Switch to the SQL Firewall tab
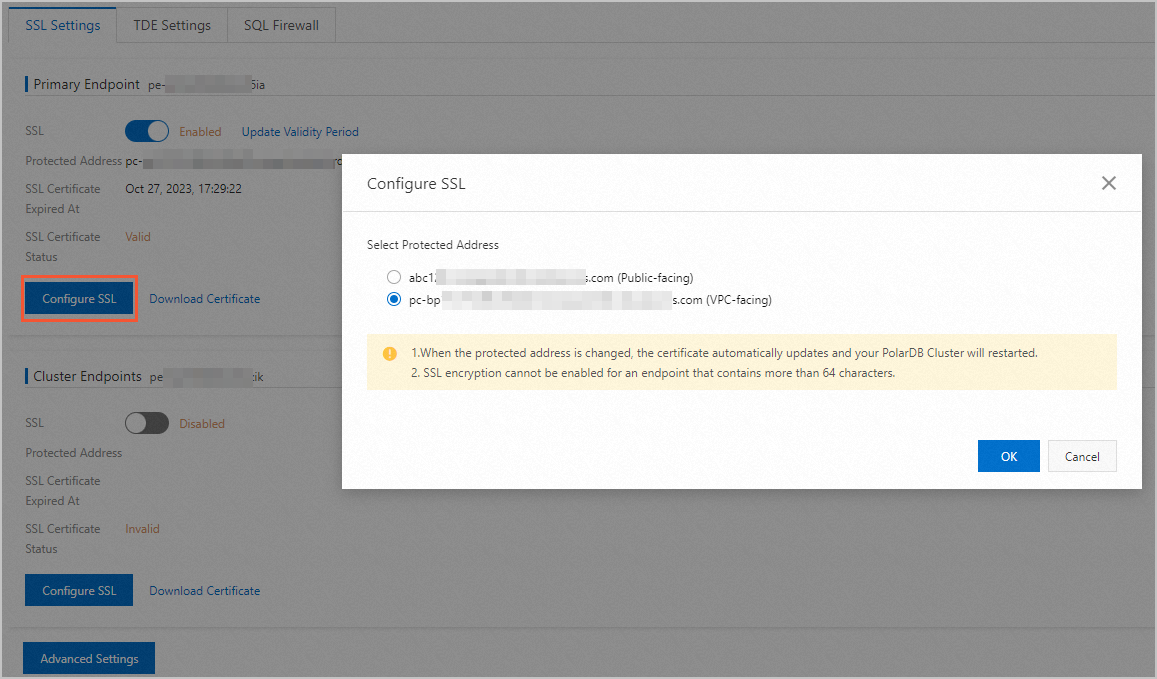The image size is (1157, 679). (x=281, y=25)
